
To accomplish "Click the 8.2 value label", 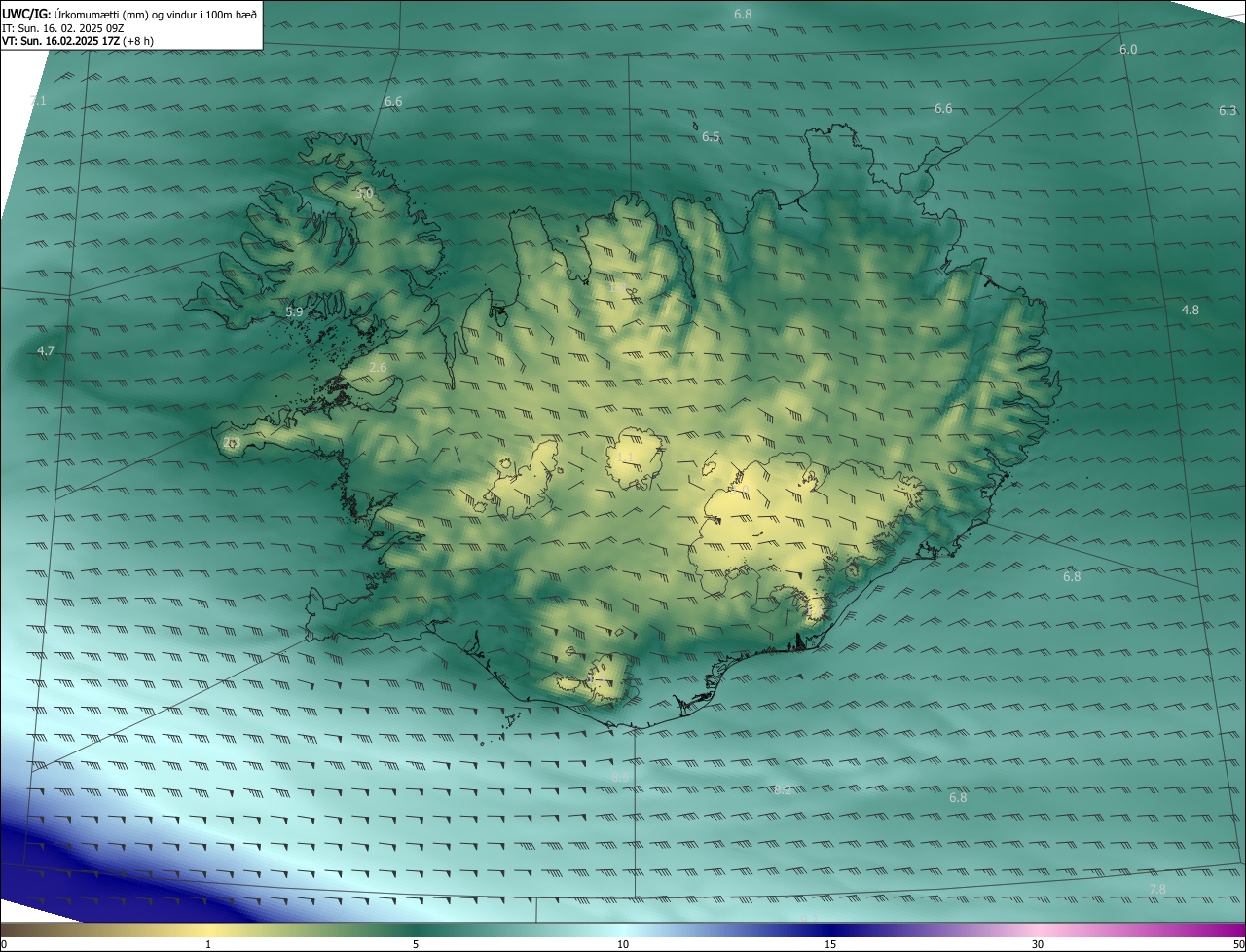I will (x=783, y=789).
